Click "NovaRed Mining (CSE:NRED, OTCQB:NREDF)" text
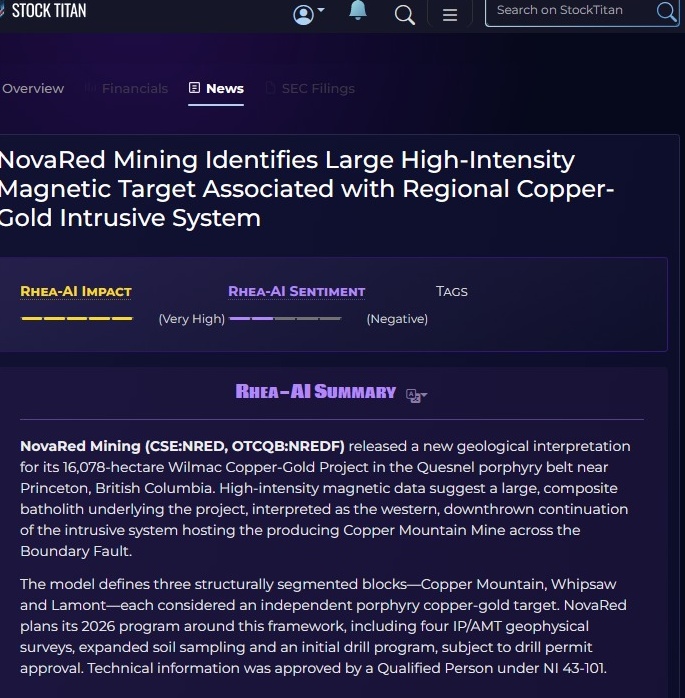The width and height of the screenshot is (685, 698). pos(182,446)
